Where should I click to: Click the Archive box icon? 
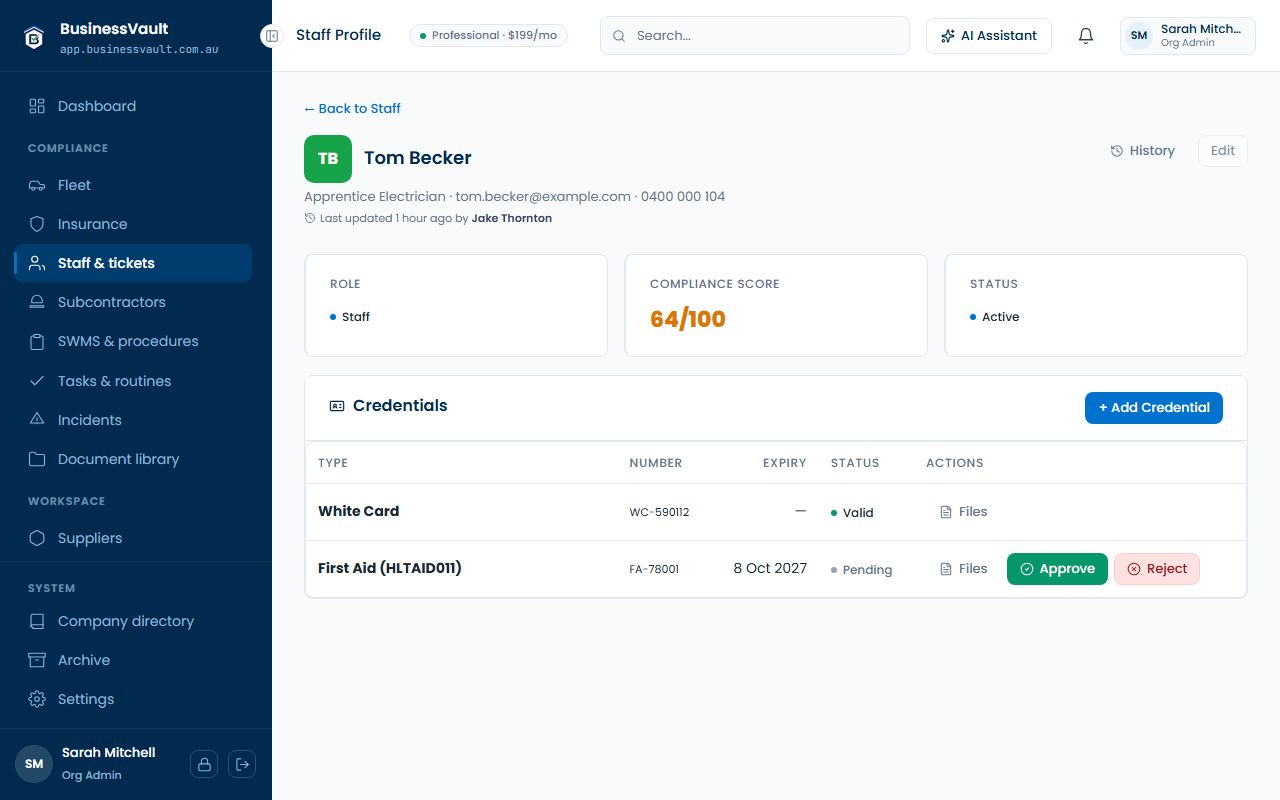coord(37,660)
